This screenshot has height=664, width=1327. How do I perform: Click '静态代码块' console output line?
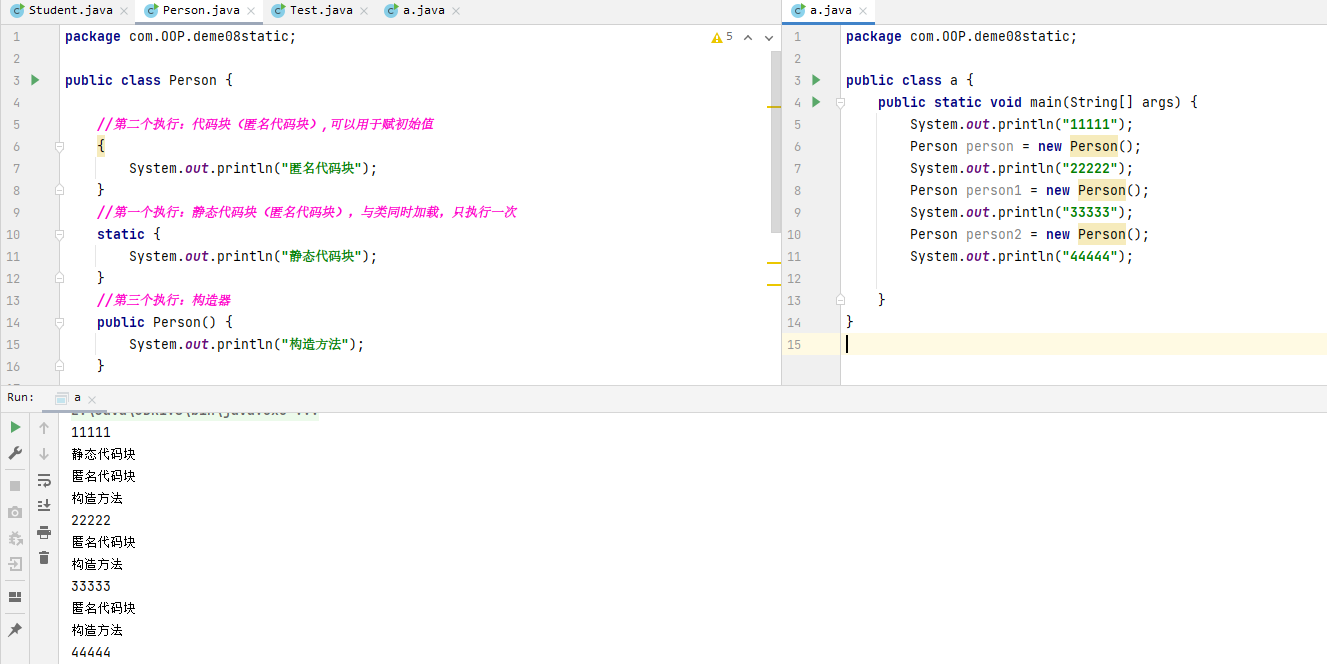click(x=104, y=454)
